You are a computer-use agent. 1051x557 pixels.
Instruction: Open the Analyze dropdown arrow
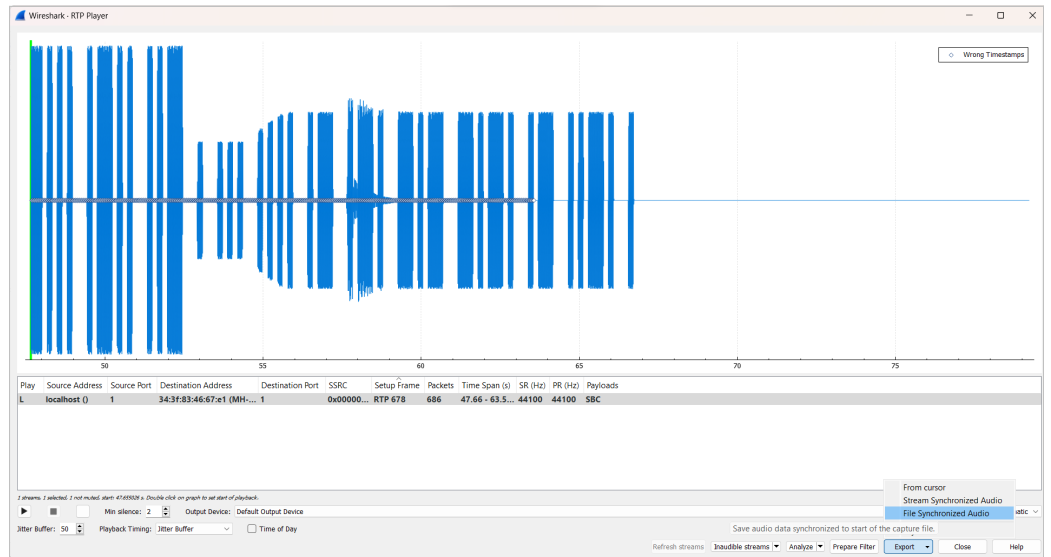click(820, 547)
